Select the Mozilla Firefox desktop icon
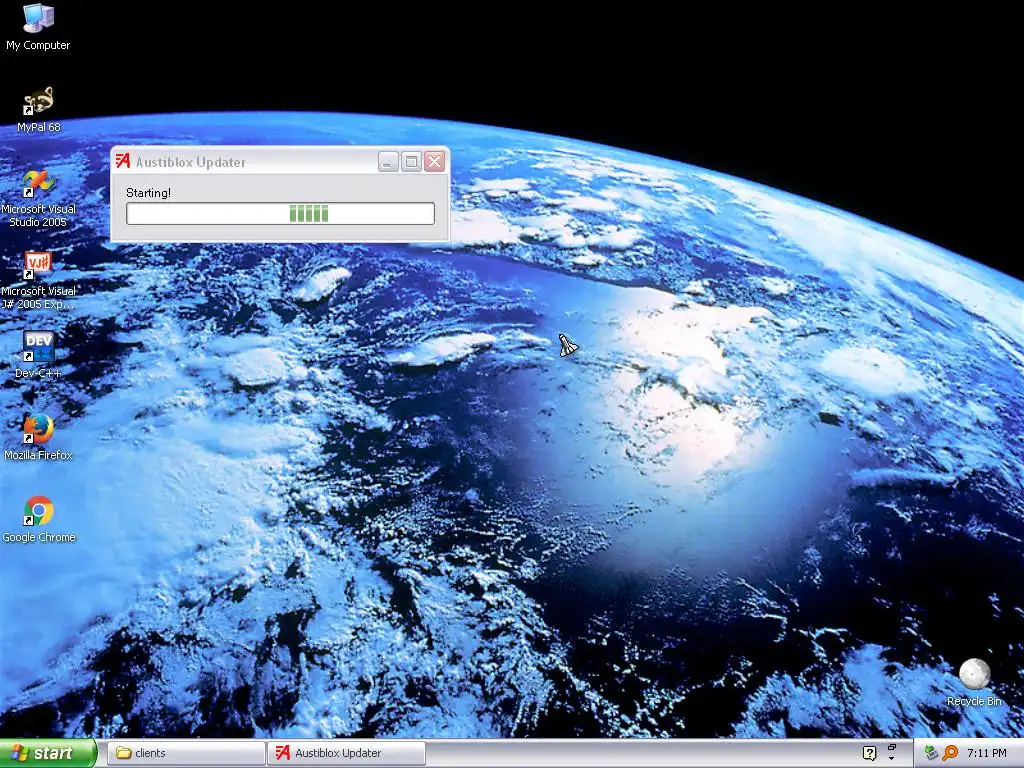This screenshot has height=768, width=1024. point(38,436)
